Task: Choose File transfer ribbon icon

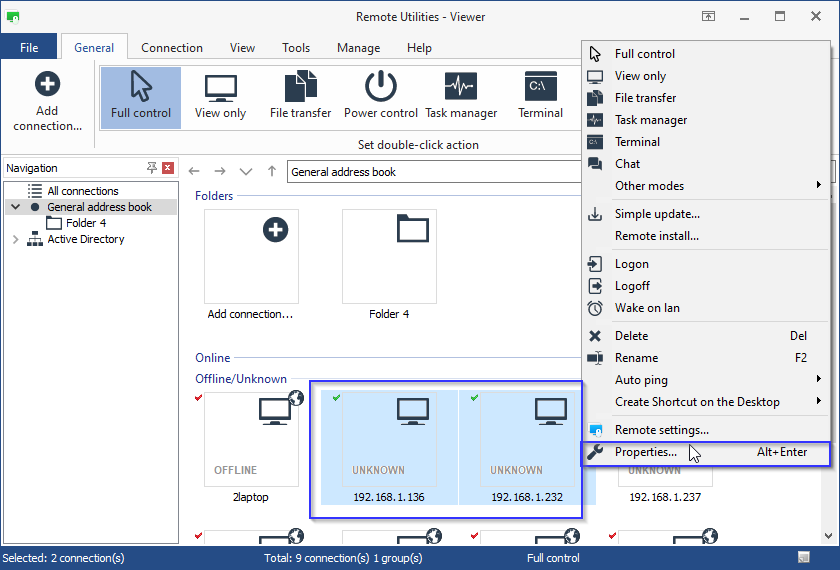Action: (x=300, y=97)
